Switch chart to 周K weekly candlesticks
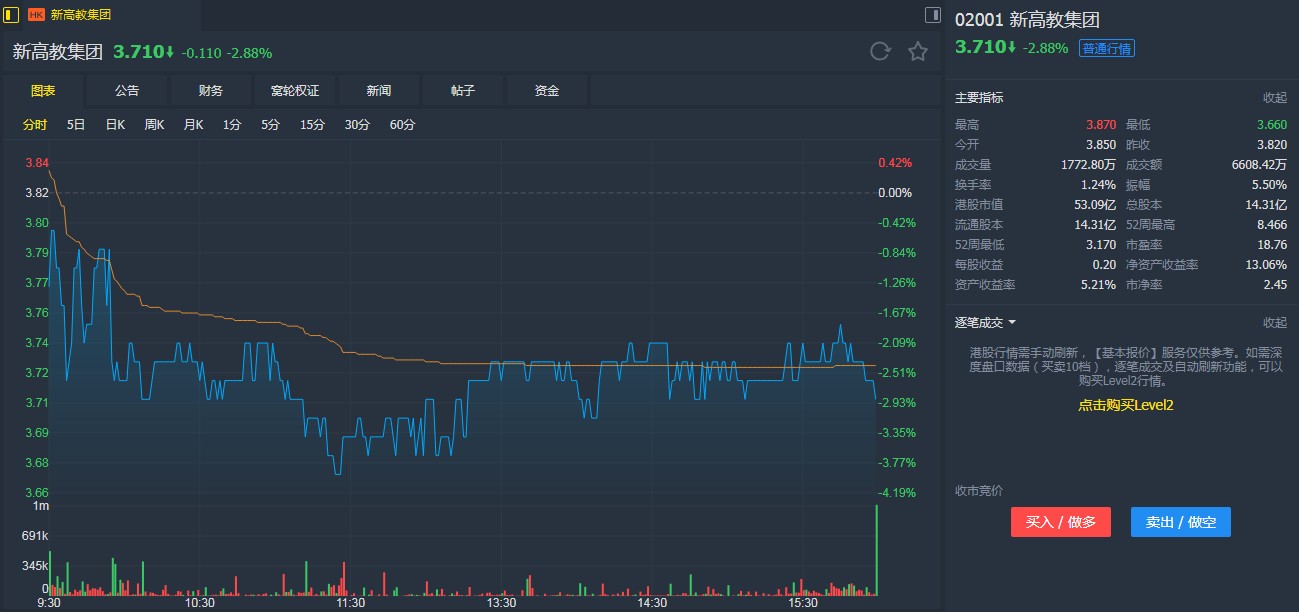This screenshot has height=612, width=1299. (x=154, y=125)
